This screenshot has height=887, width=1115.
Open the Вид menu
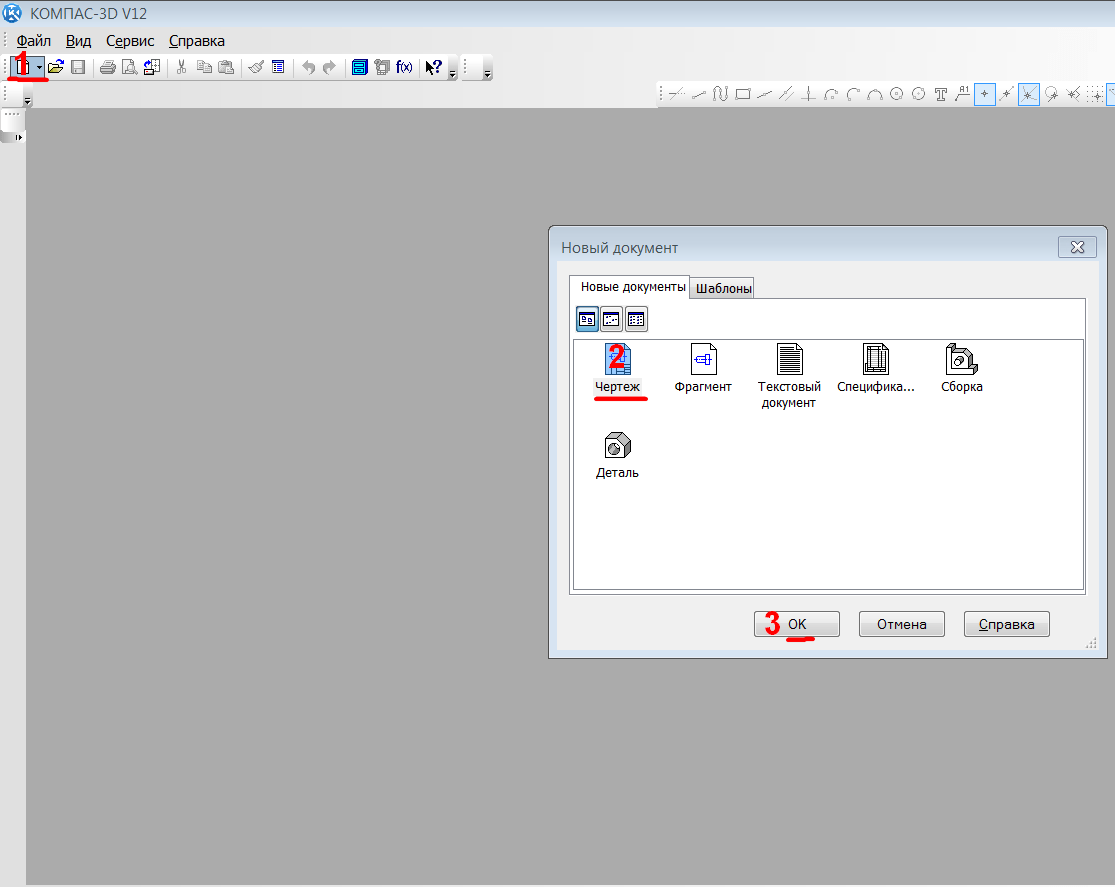78,41
